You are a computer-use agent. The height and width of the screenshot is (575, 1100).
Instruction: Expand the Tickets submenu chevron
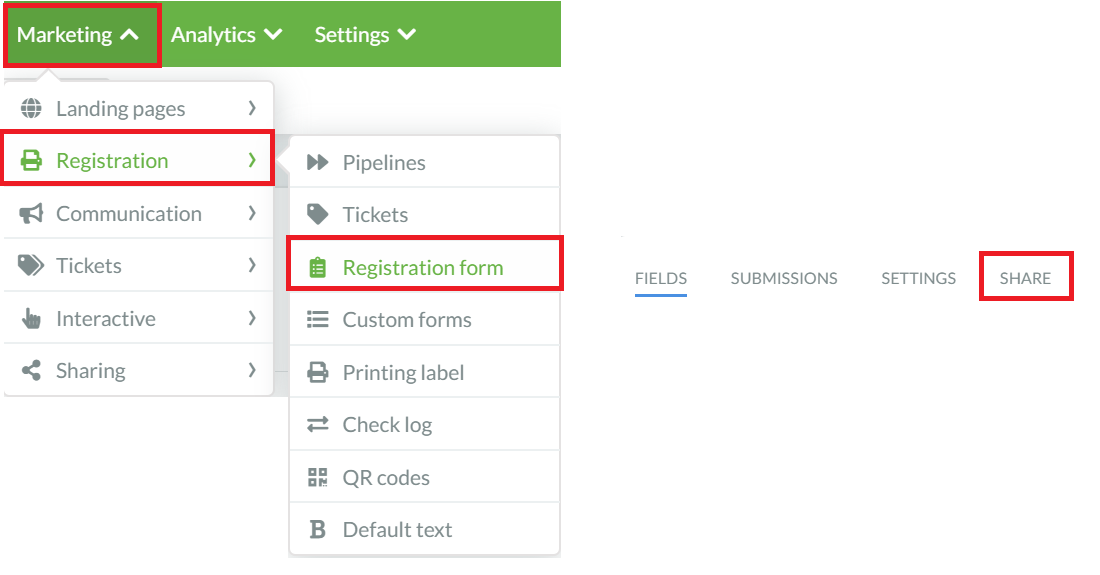tap(253, 265)
